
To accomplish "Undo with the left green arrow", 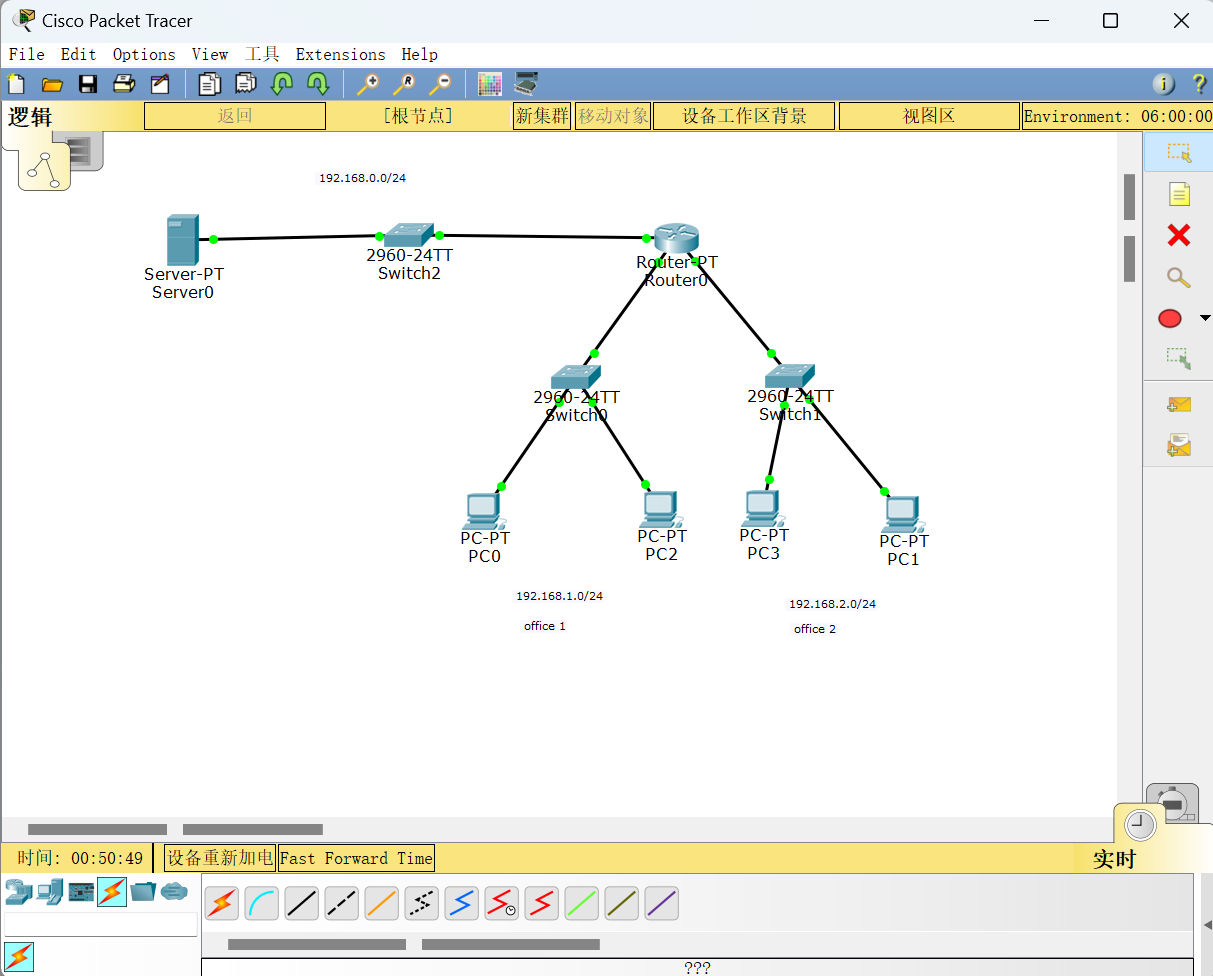I will point(282,84).
